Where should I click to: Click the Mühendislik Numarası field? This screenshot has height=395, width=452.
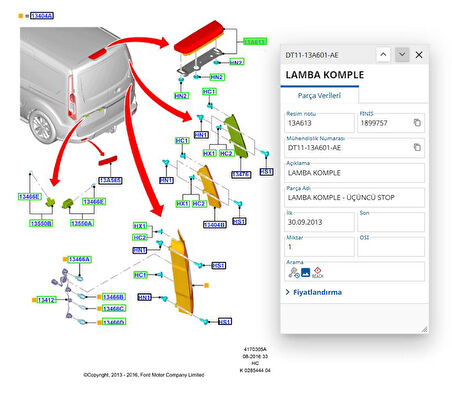[355, 147]
